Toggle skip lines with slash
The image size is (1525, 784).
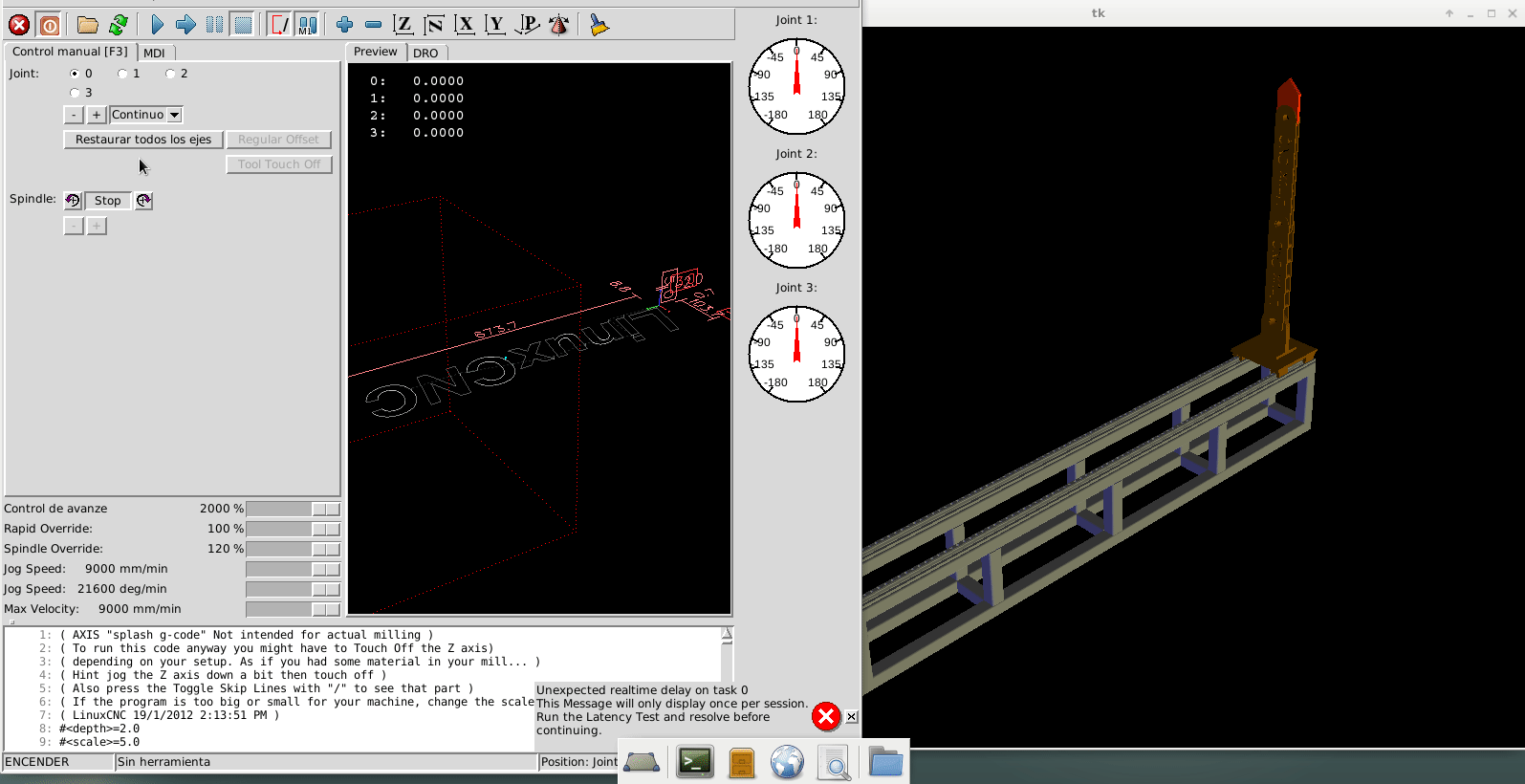[x=279, y=25]
